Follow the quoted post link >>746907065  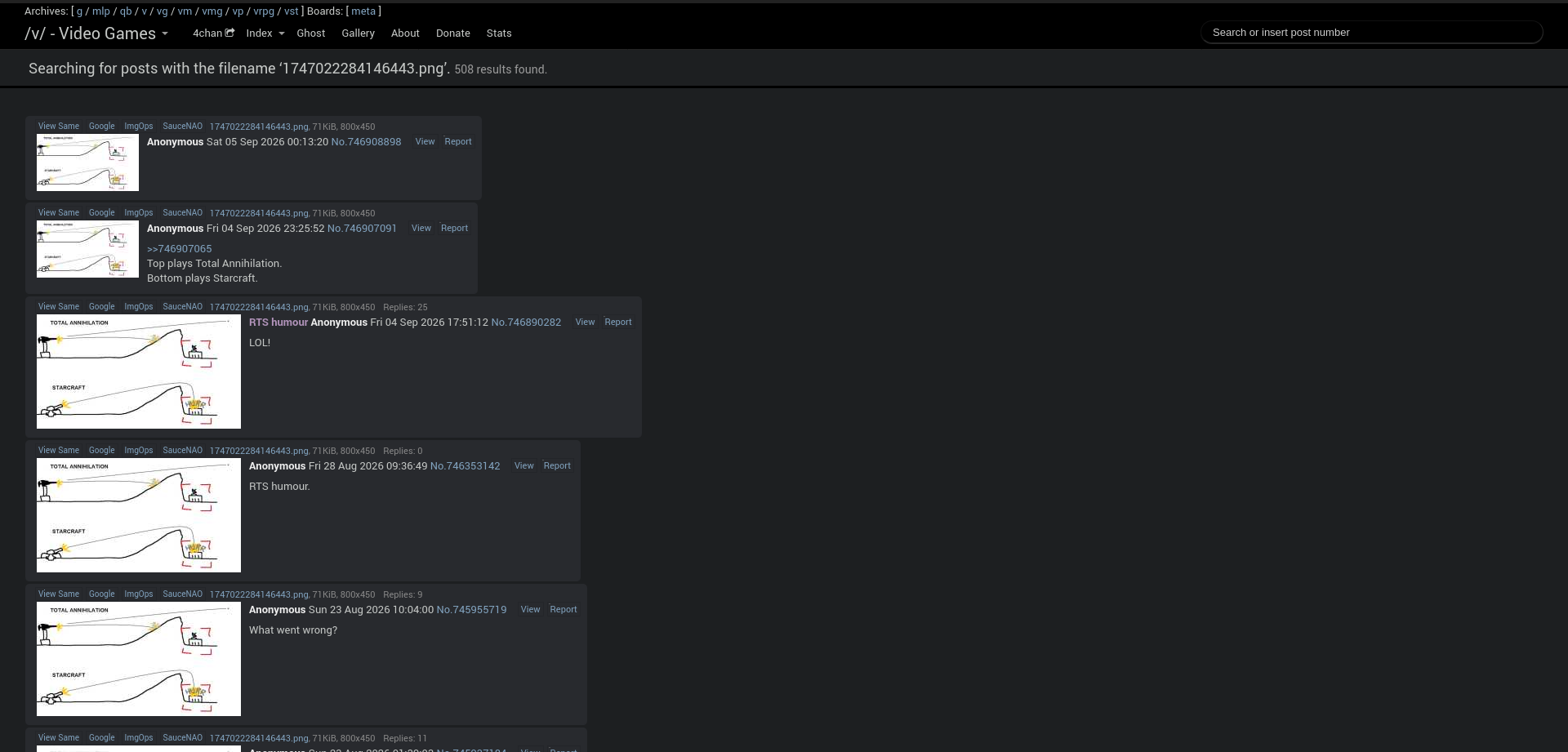pyautogui.click(x=179, y=248)
